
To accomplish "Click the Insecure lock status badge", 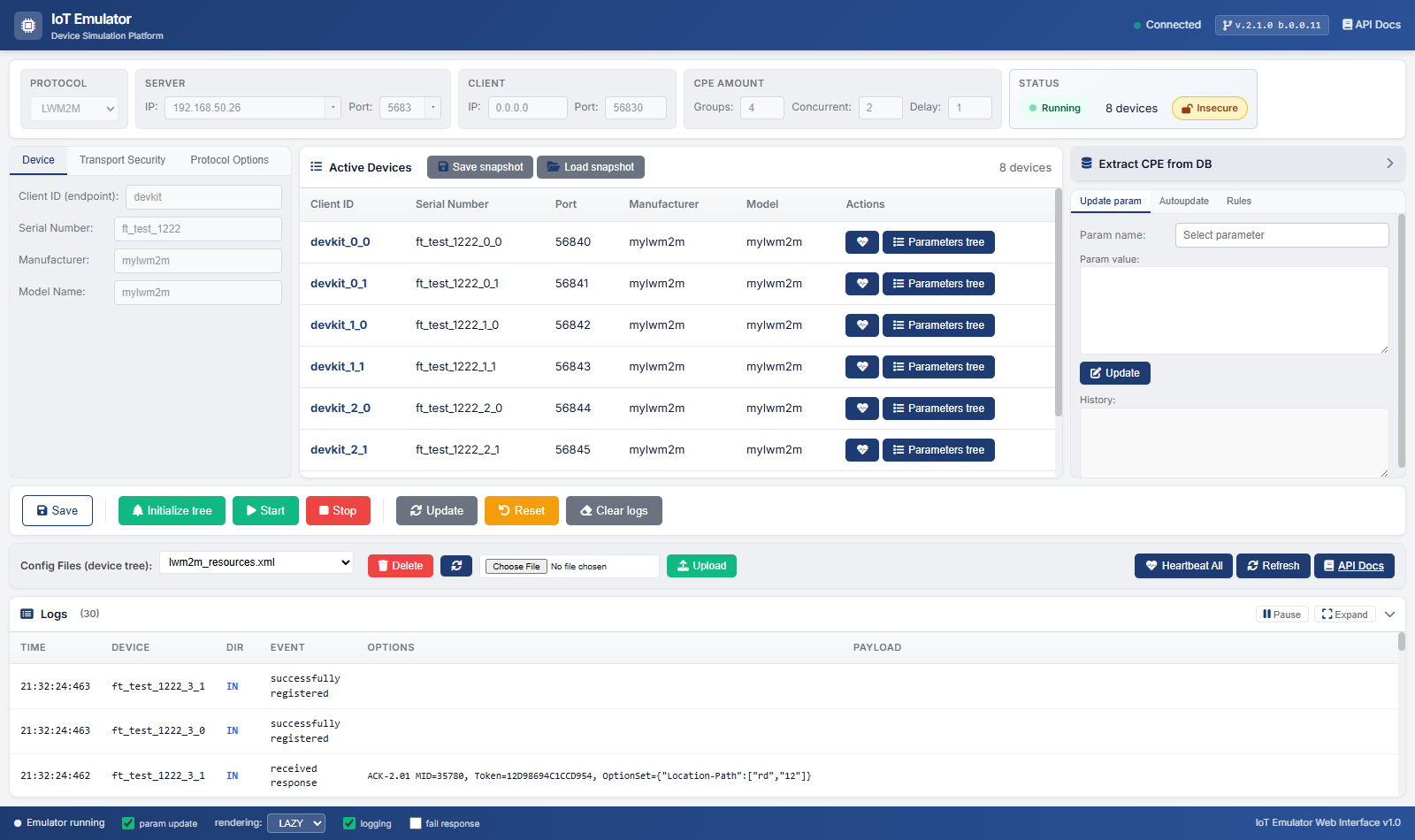I will tap(1210, 108).
